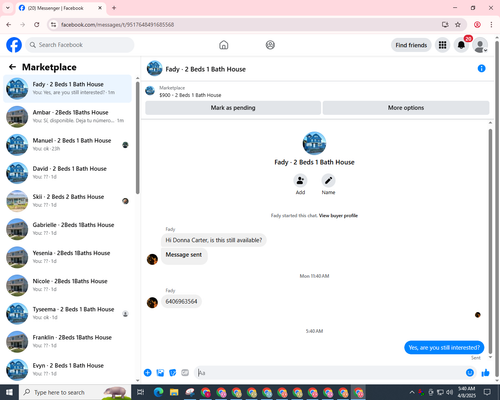Click the 'Hi Donna Carter, is this still available?' message
Viewport: 500px width, 400px height.
[214, 240]
